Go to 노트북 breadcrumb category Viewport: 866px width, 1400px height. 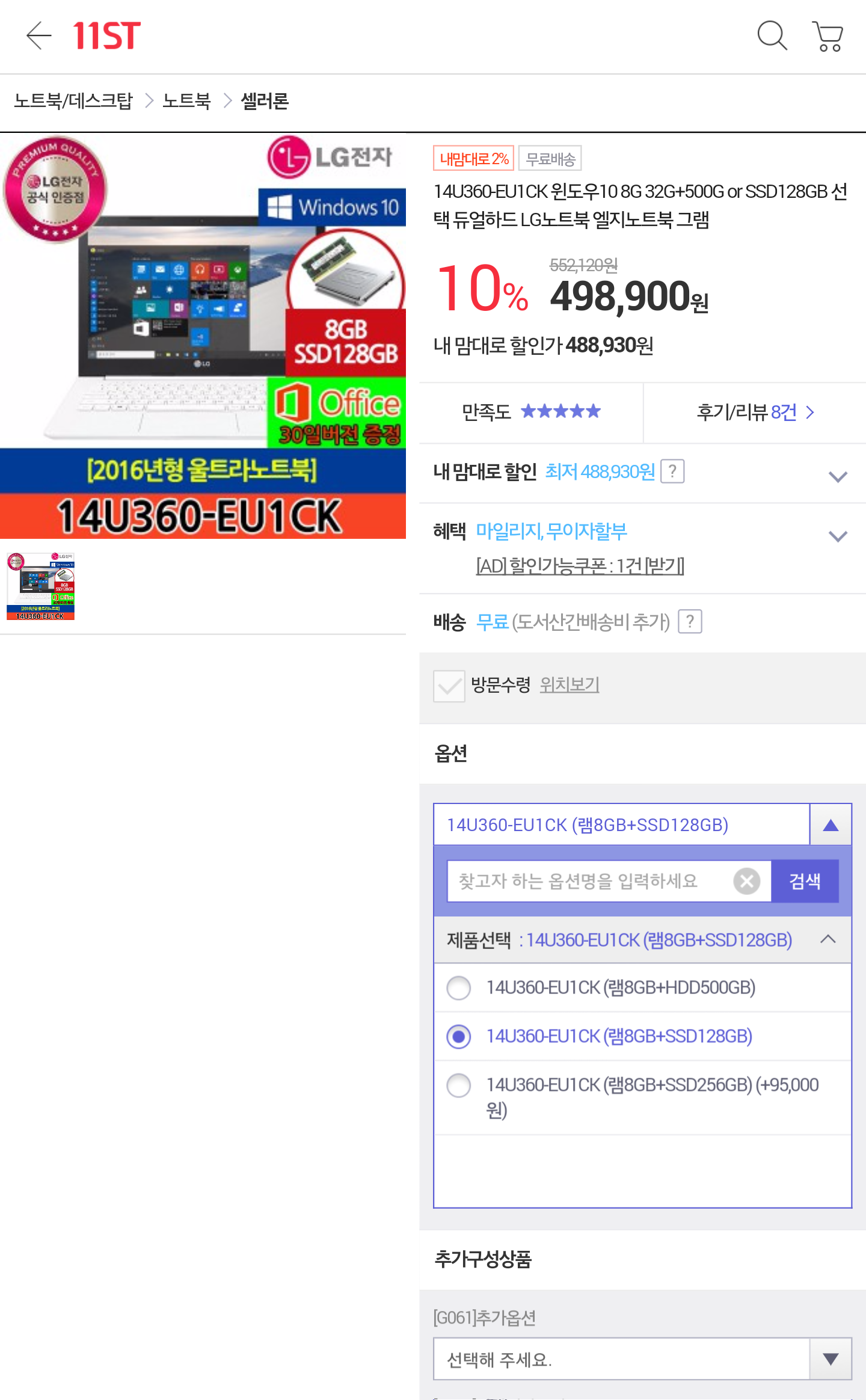pos(186,101)
